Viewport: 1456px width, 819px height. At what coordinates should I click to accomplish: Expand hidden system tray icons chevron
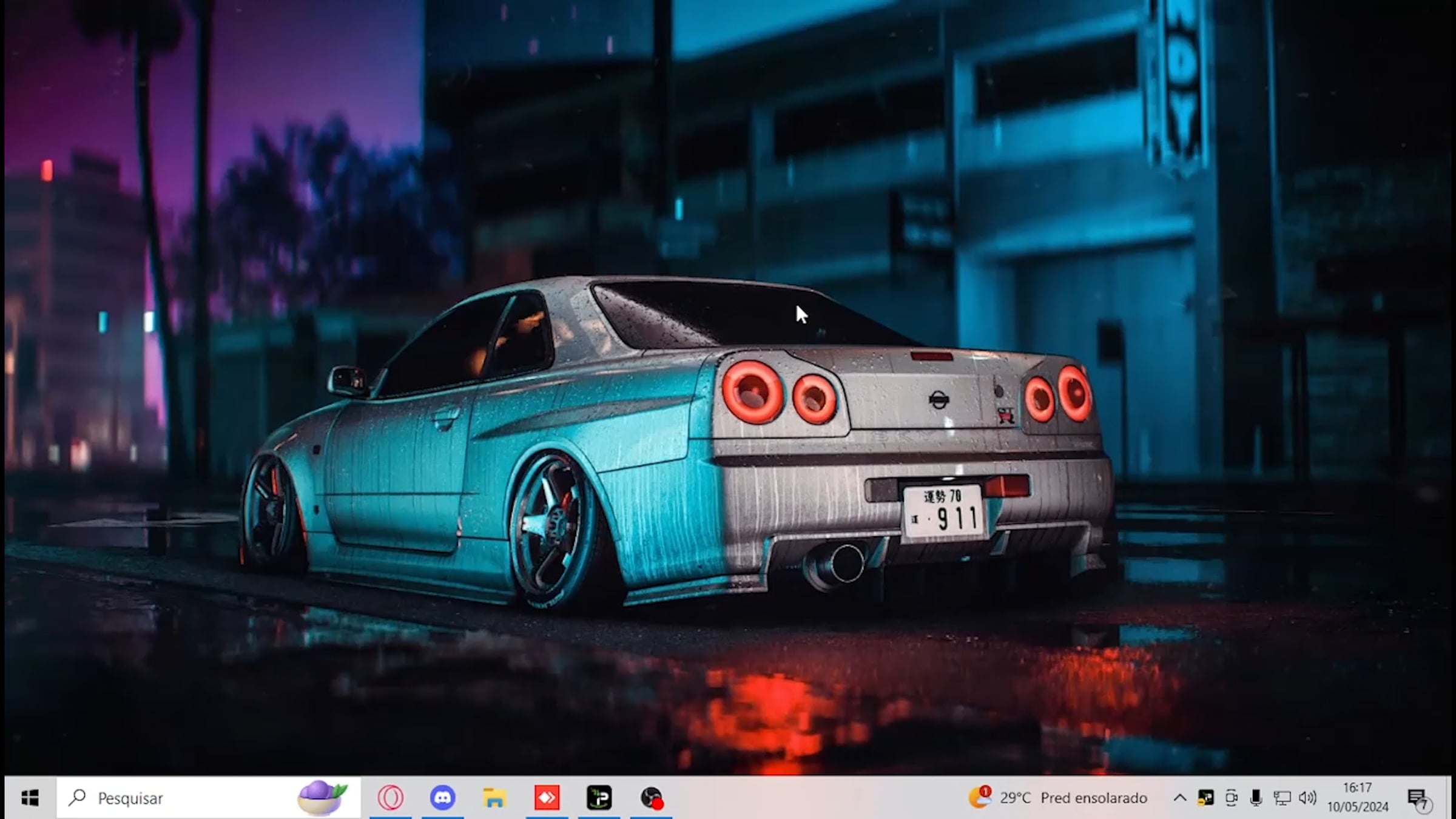coord(1179,798)
